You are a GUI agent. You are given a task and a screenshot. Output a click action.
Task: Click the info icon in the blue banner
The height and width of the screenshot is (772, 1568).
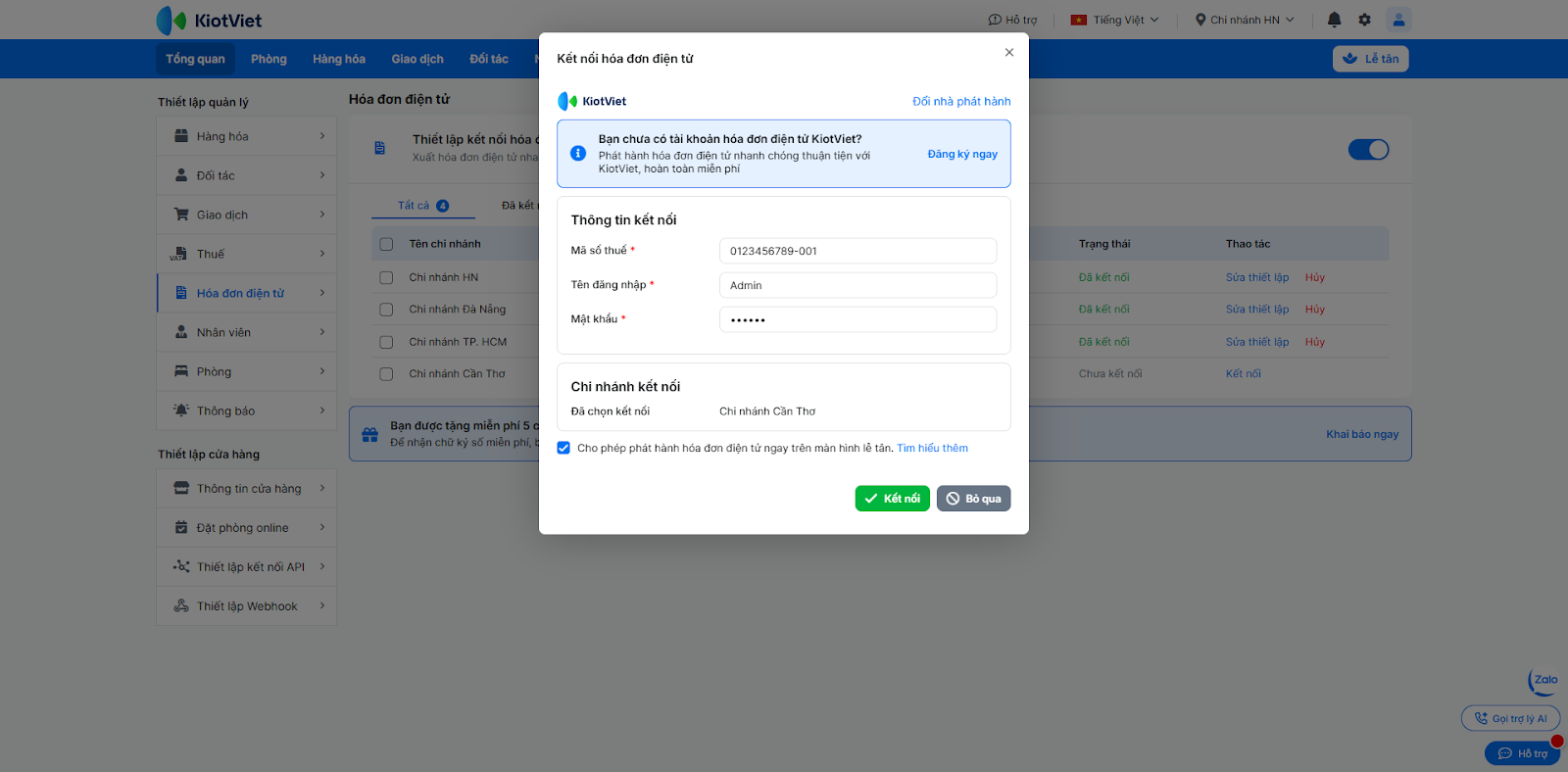pos(578,153)
